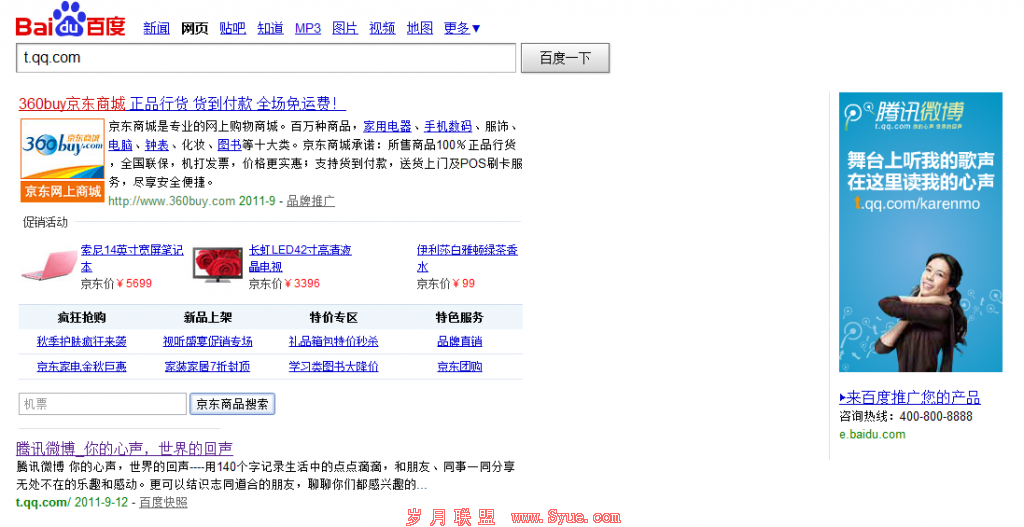
Task: Open the 知道 tab
Action: pos(270,28)
